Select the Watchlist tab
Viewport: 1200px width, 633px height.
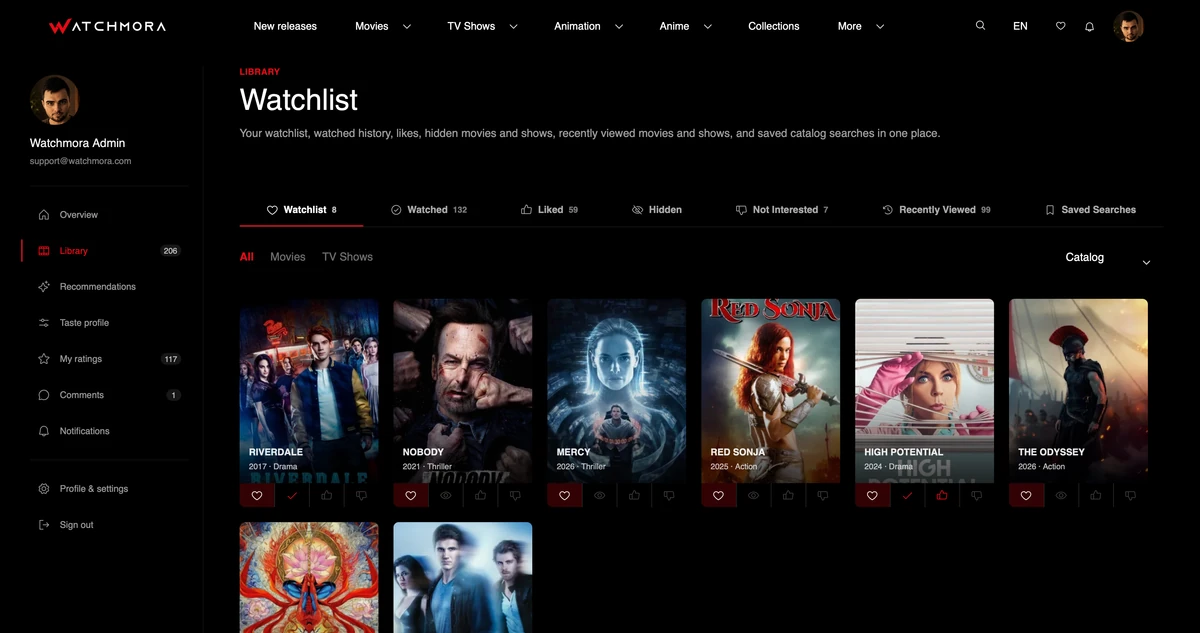click(x=301, y=210)
